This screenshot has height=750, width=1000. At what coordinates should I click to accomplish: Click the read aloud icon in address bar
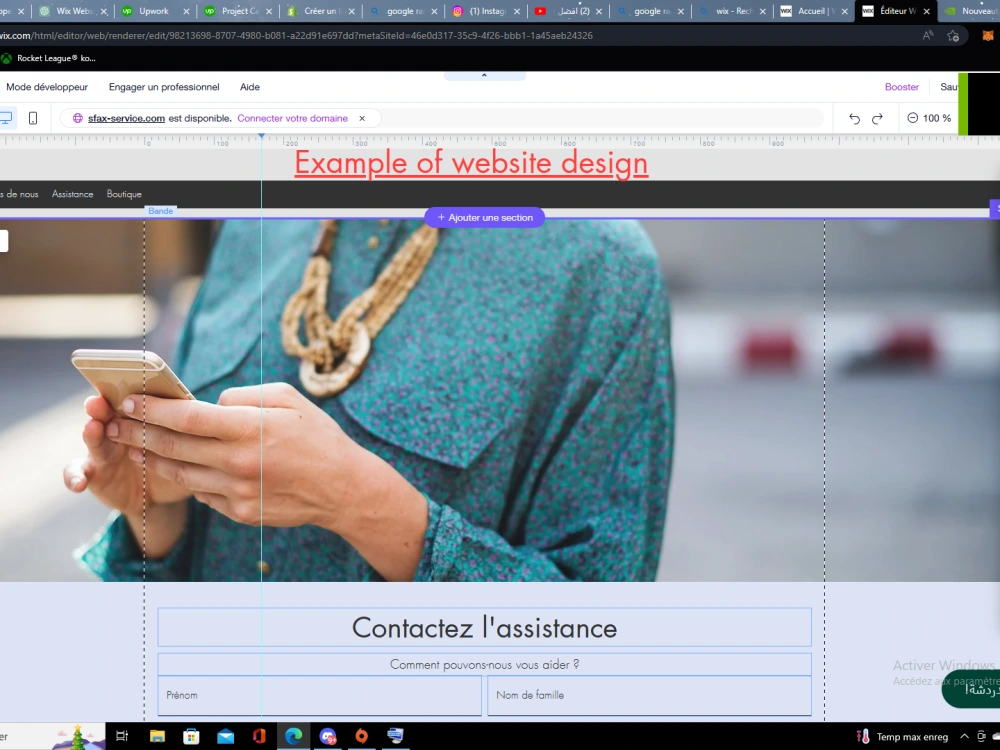pos(928,36)
